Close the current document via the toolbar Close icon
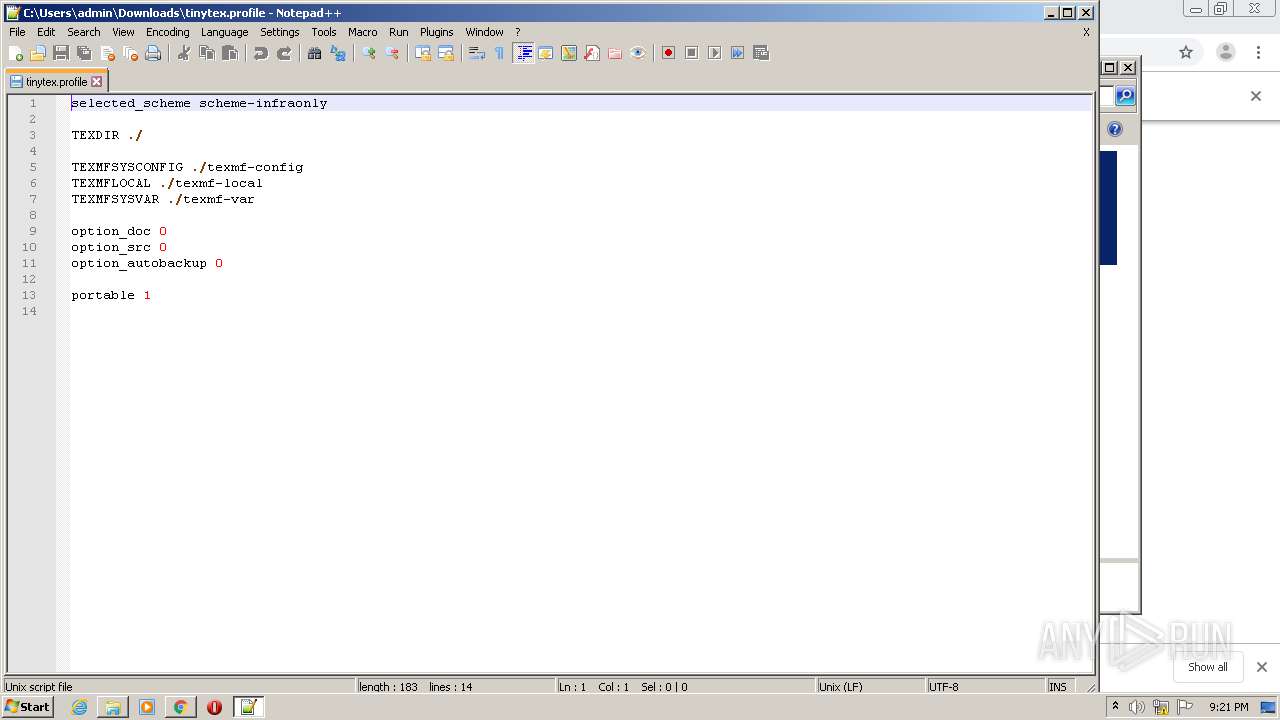1280x720 pixels. [107, 53]
